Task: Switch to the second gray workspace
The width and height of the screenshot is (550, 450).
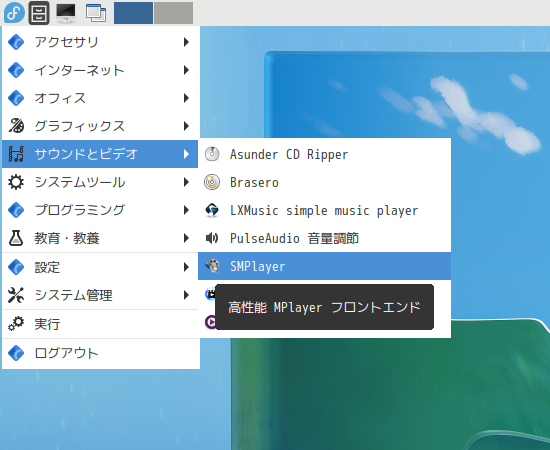Action: pyautogui.click(x=174, y=13)
